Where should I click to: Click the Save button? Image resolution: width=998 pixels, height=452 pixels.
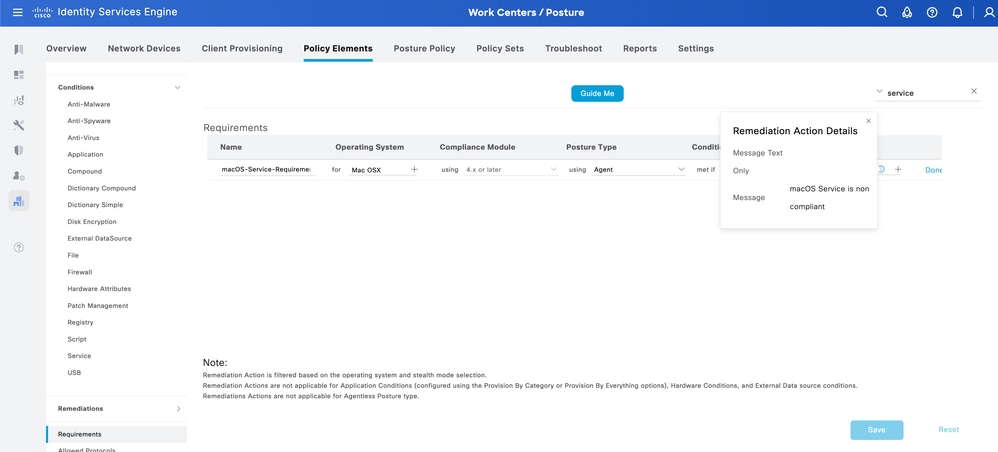[876, 430]
